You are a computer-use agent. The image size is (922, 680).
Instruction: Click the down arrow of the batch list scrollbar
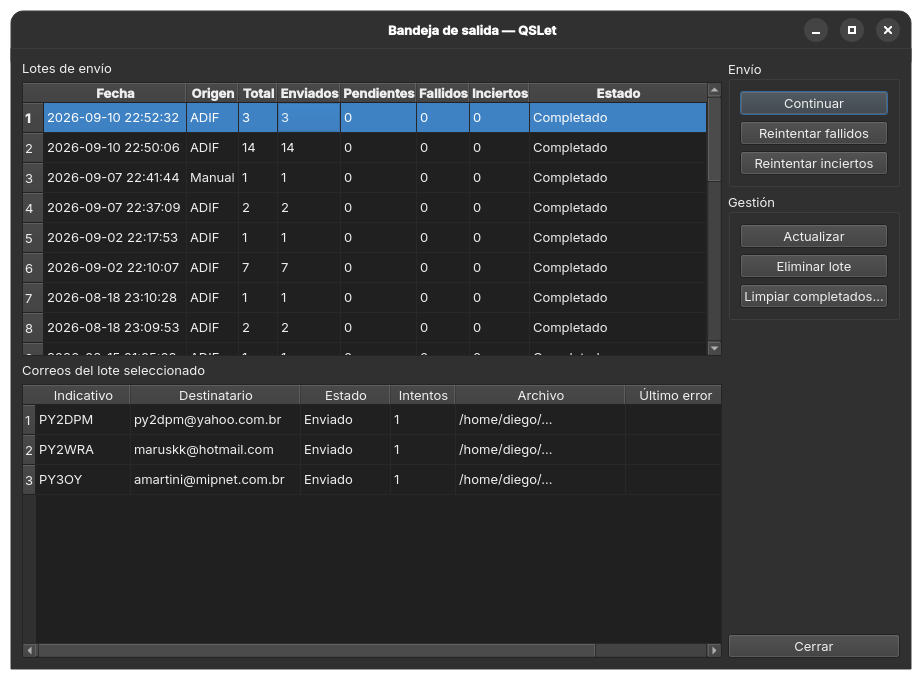click(714, 348)
